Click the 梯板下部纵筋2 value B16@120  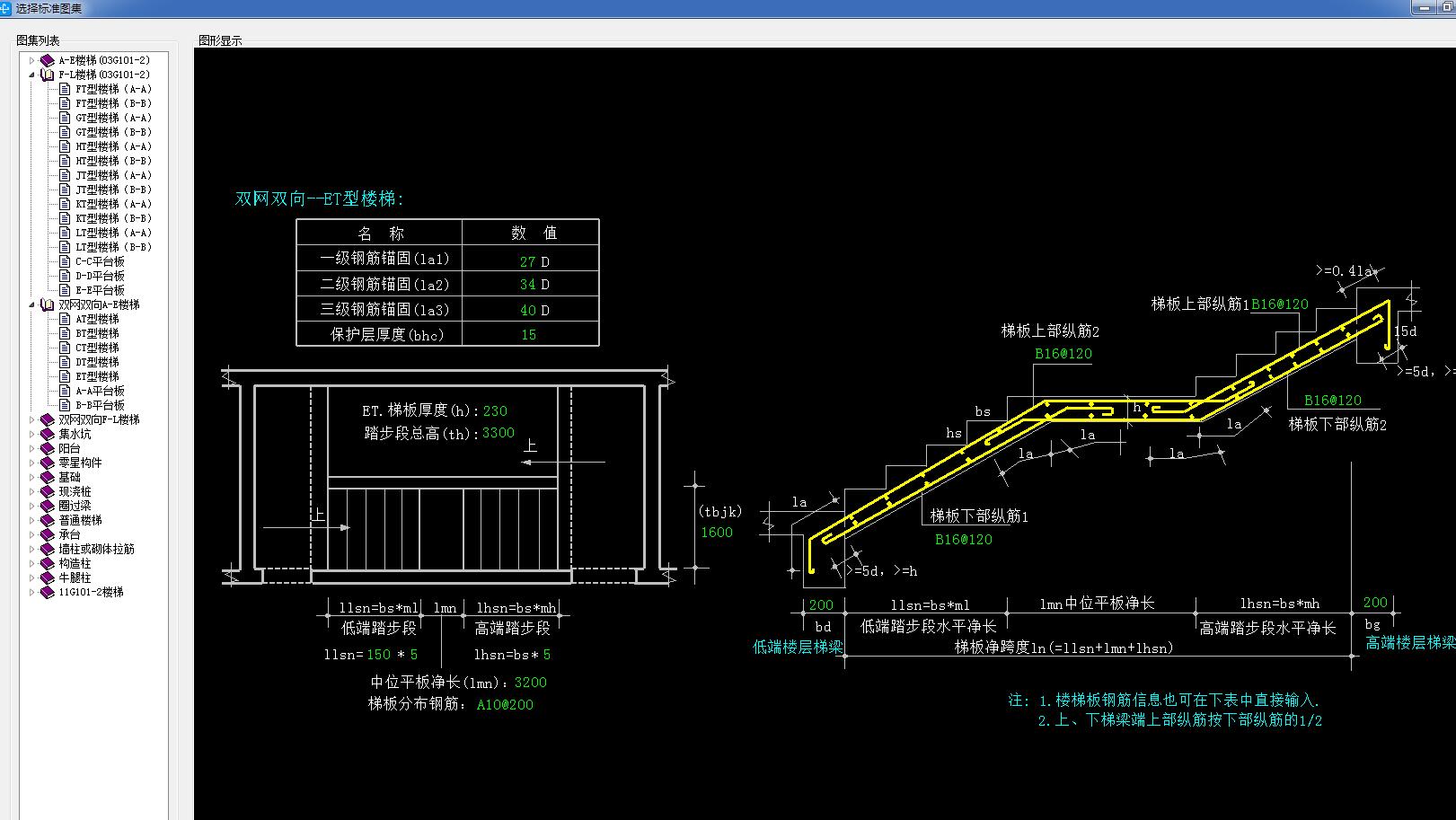pos(1333,401)
